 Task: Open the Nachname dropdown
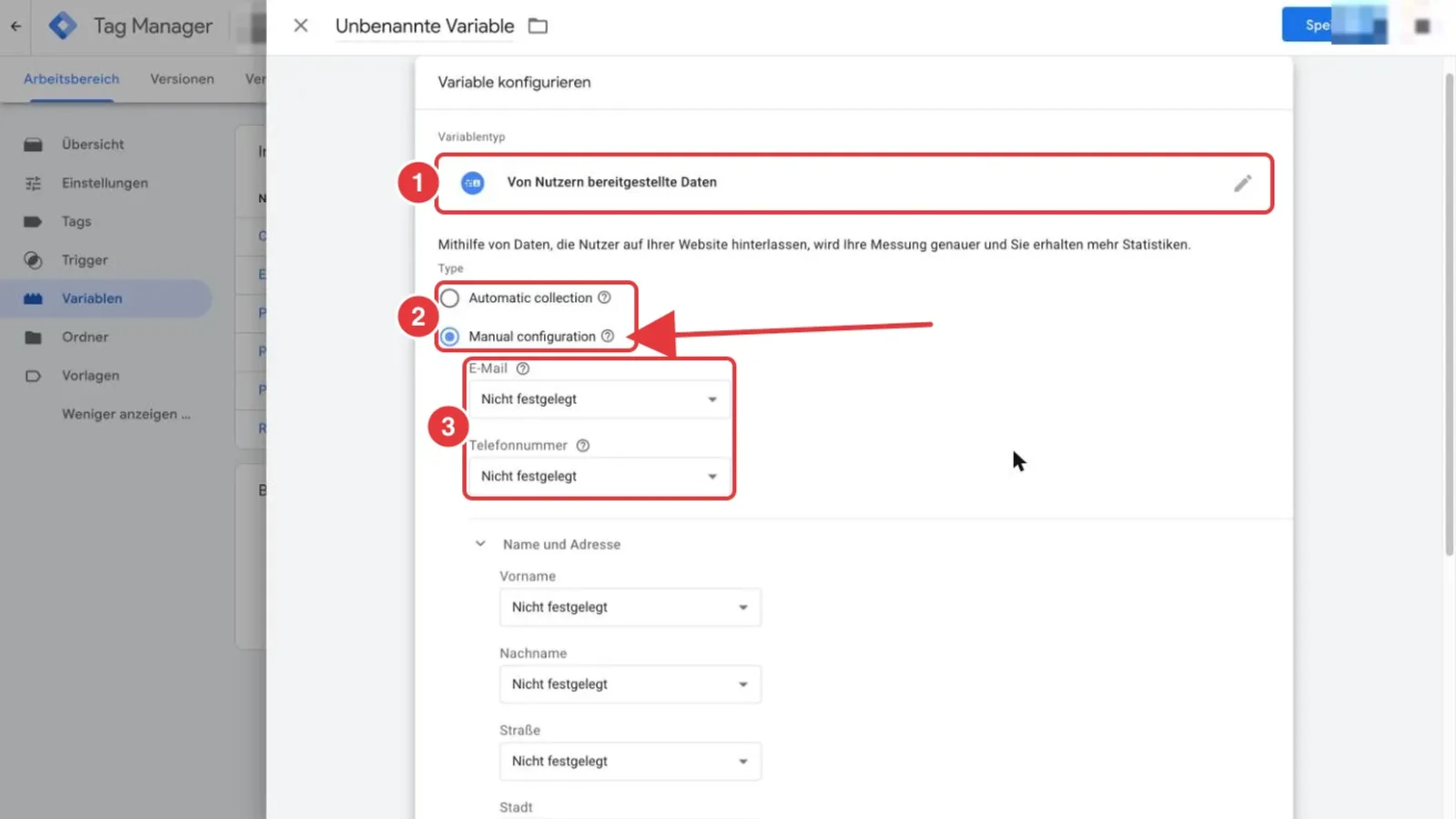630,684
